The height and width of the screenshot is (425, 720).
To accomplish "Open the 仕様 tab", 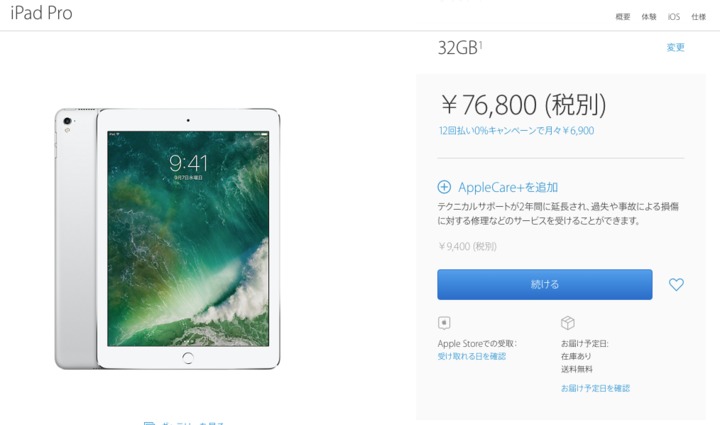I will [x=698, y=17].
